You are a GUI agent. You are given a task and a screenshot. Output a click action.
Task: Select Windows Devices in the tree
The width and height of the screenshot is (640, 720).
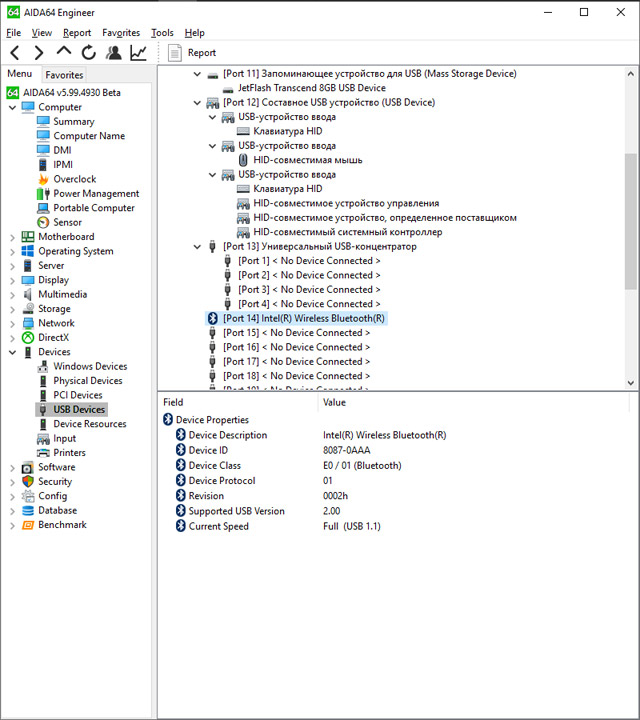coord(90,366)
